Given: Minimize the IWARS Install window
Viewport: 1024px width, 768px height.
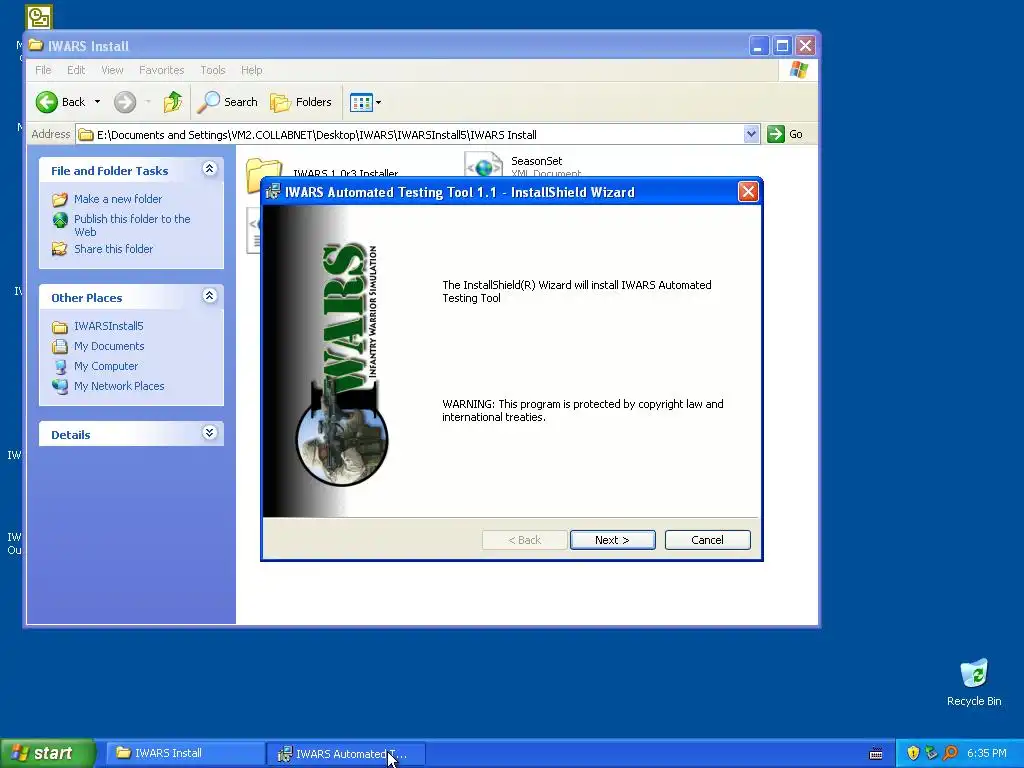Looking at the screenshot, I should (x=758, y=46).
